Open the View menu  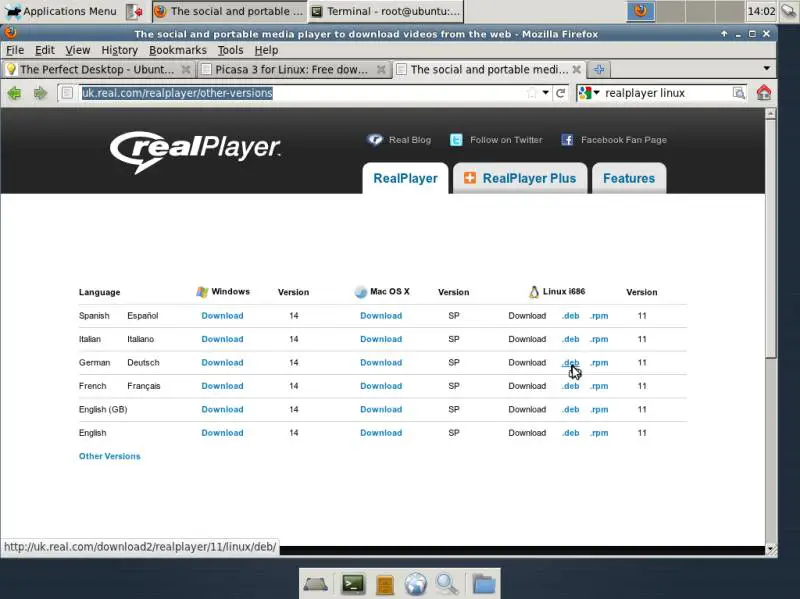point(78,50)
